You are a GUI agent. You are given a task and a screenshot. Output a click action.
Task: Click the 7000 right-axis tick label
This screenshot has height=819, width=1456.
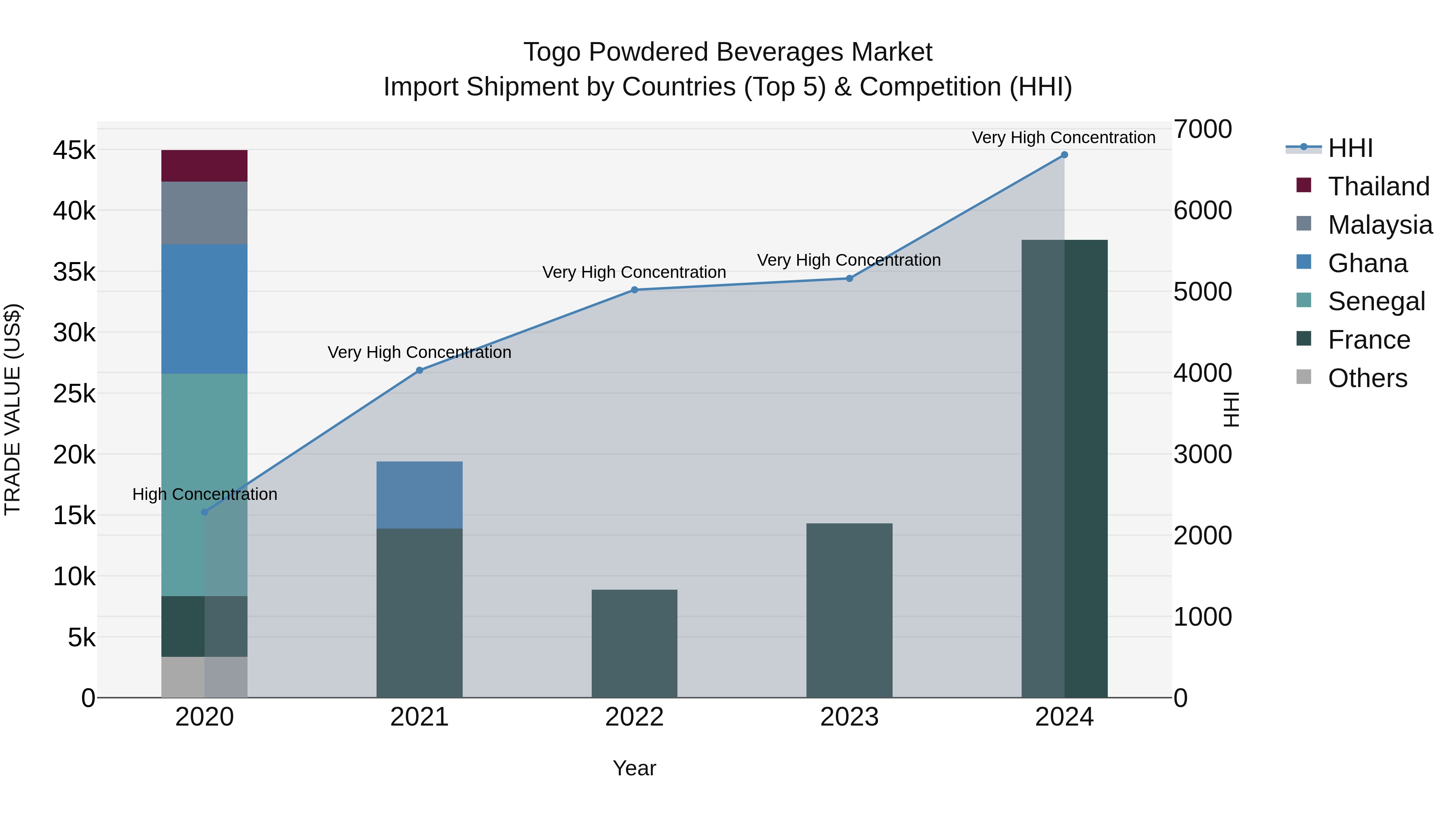(x=1203, y=129)
